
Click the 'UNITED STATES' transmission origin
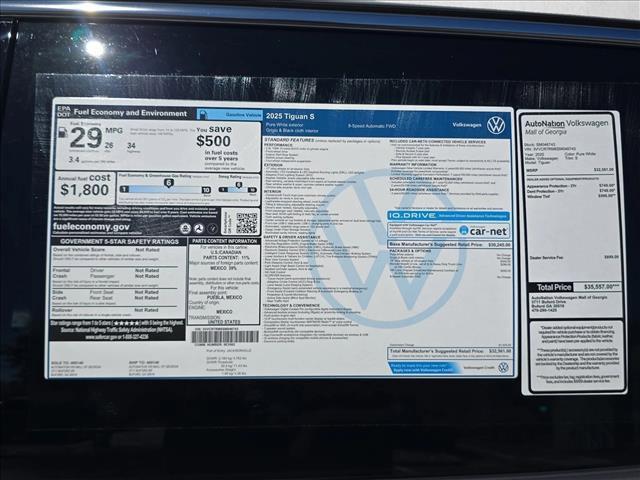[x=224, y=322]
